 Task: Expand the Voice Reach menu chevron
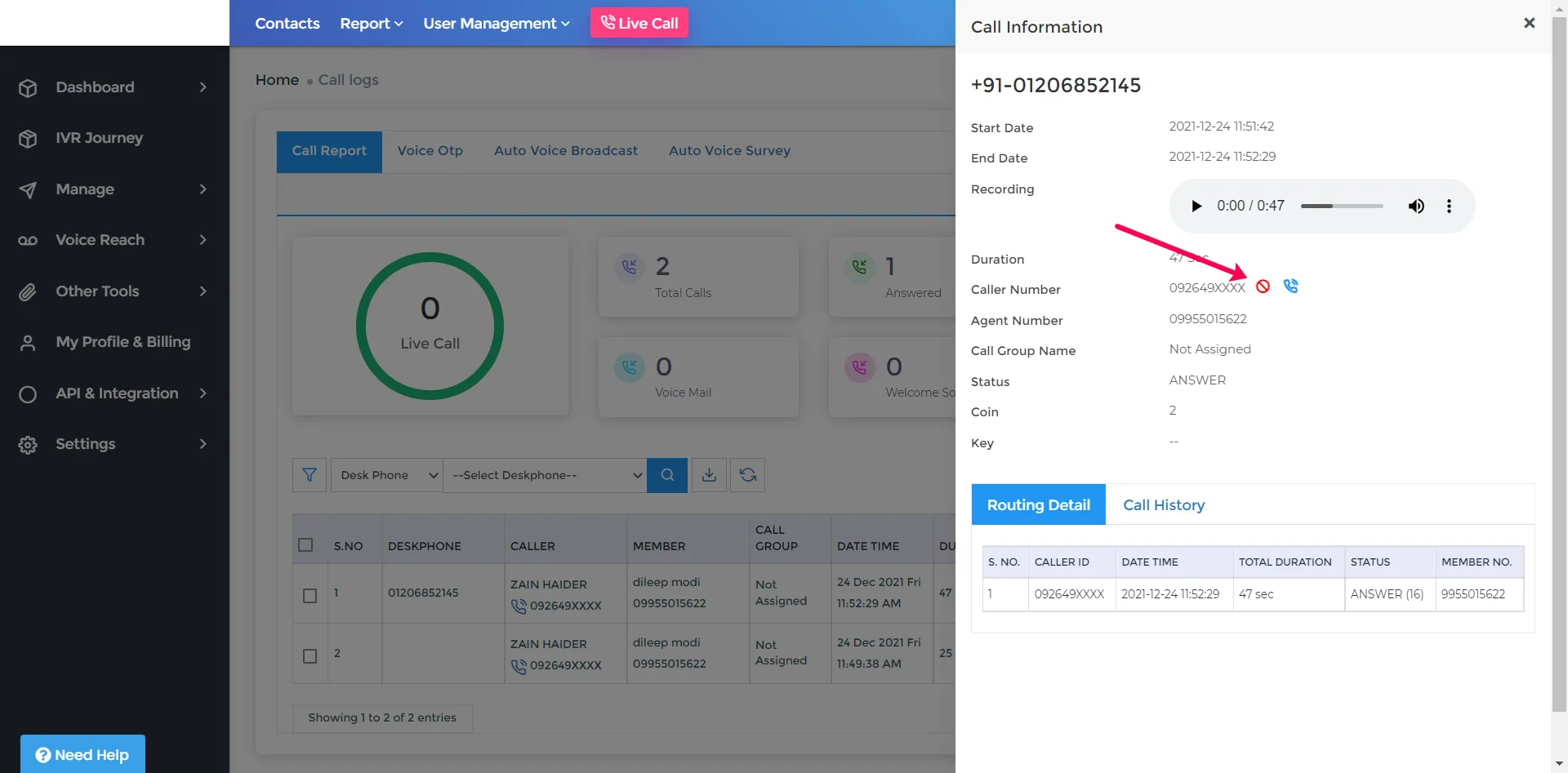pyautogui.click(x=203, y=240)
